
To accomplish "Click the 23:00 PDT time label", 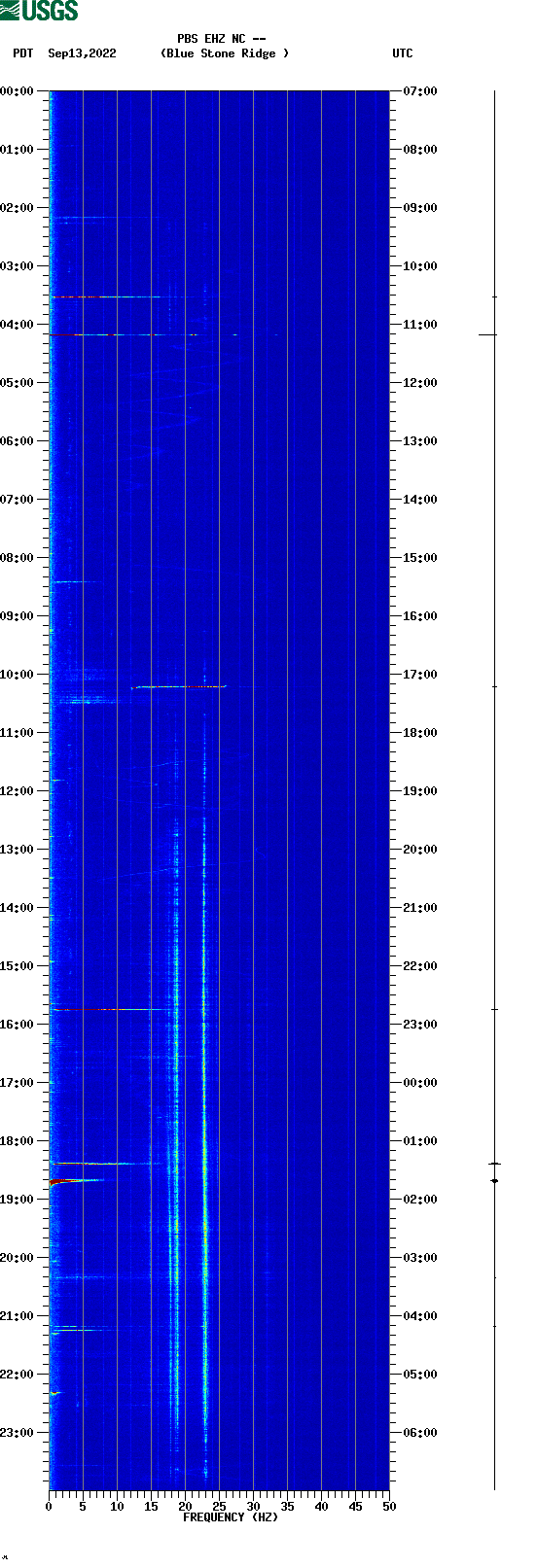I will [18, 1433].
